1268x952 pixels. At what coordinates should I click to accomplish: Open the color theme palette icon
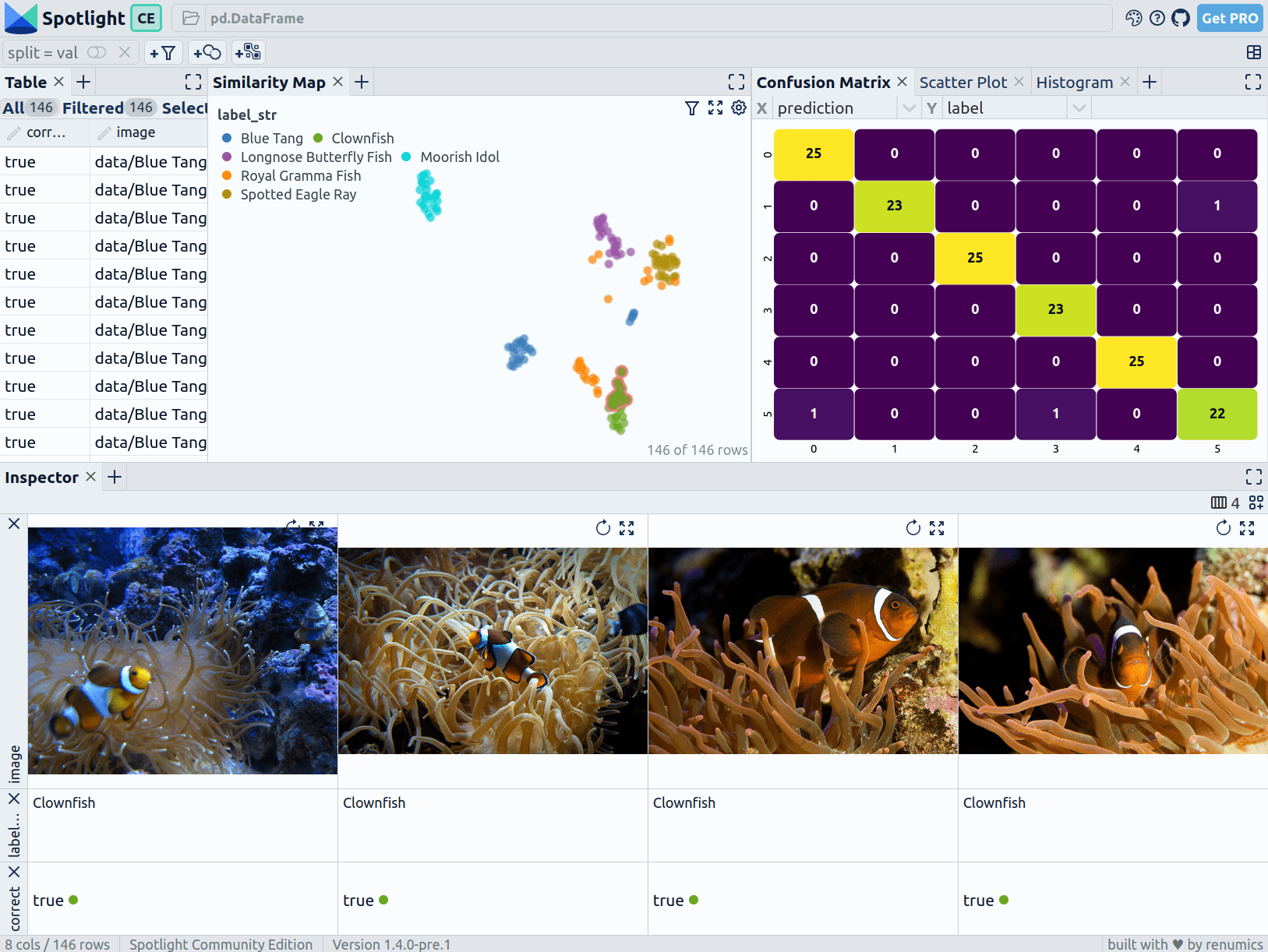click(1134, 18)
